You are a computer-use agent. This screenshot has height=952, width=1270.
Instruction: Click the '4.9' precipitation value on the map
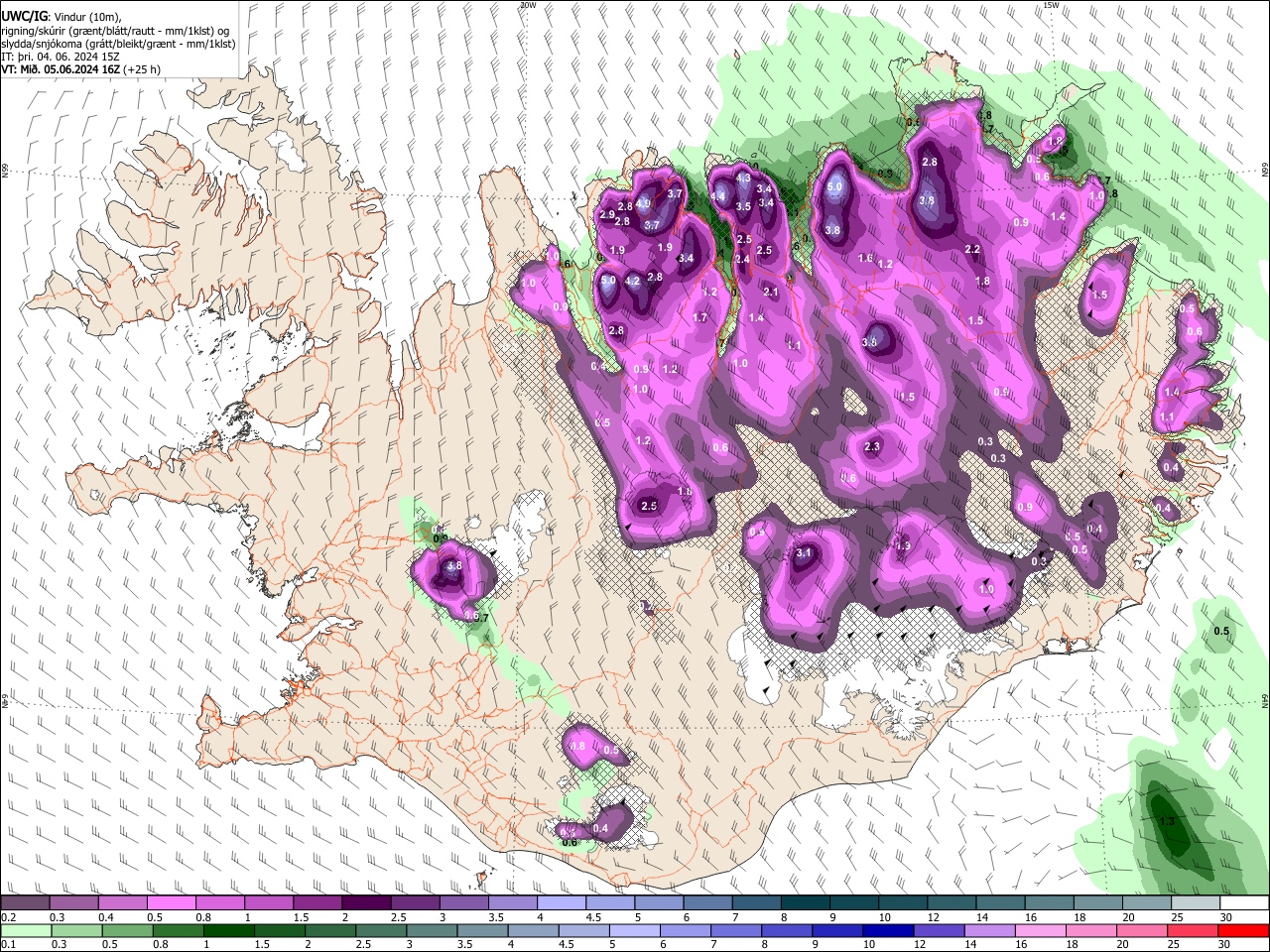point(643,204)
